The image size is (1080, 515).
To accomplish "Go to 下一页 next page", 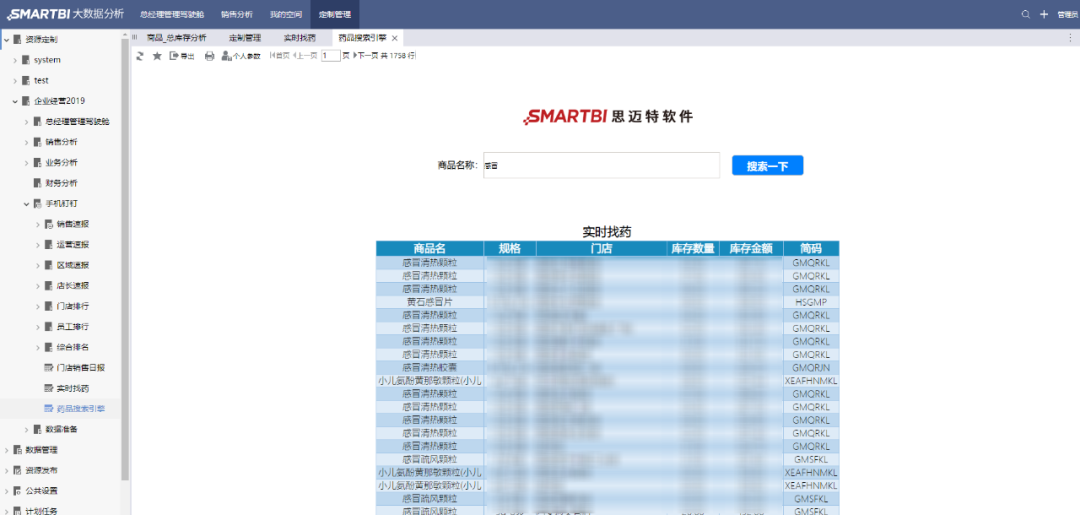I will pyautogui.click(x=365, y=56).
